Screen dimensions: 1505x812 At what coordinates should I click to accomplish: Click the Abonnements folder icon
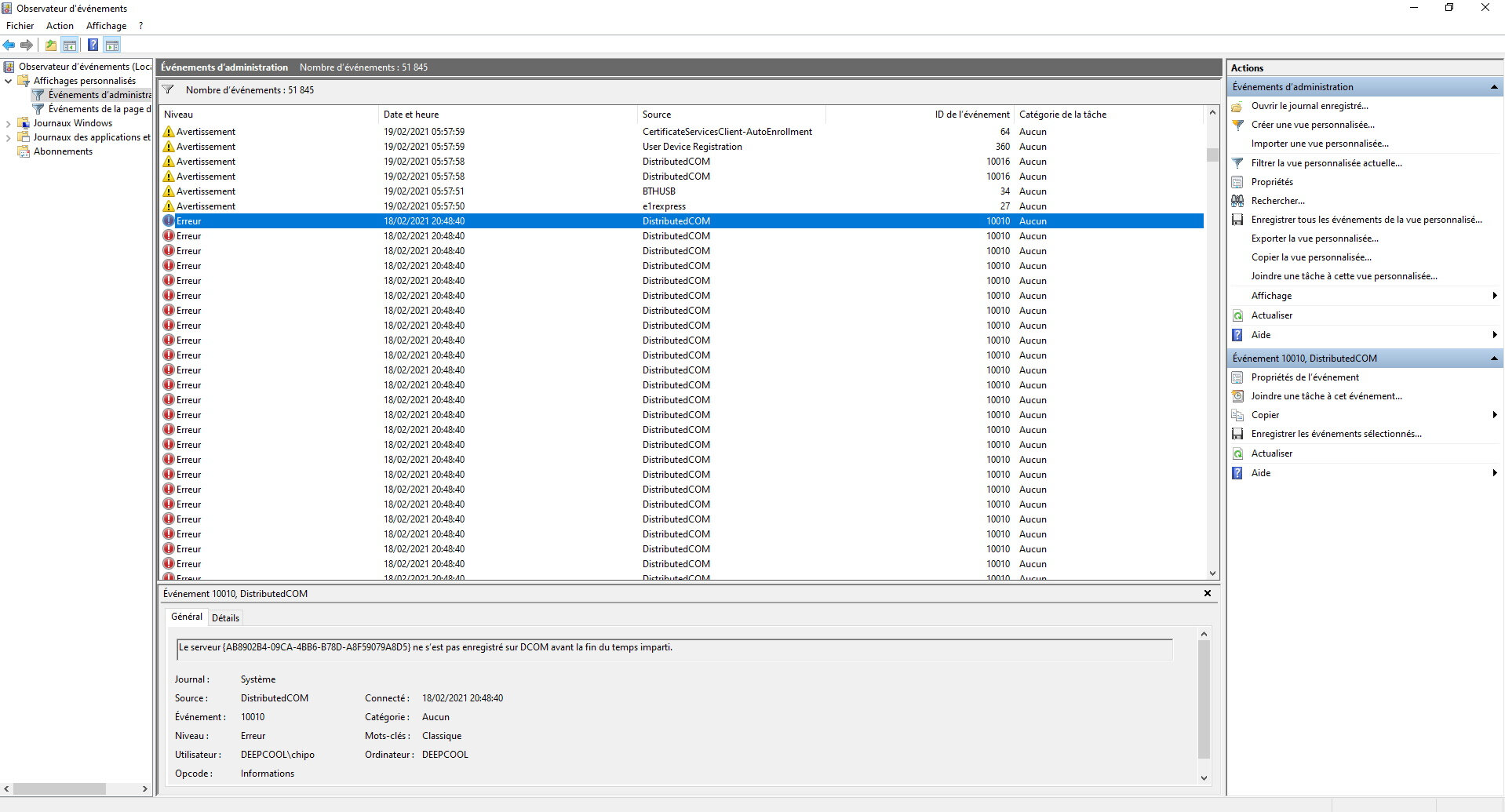pyautogui.click(x=24, y=151)
